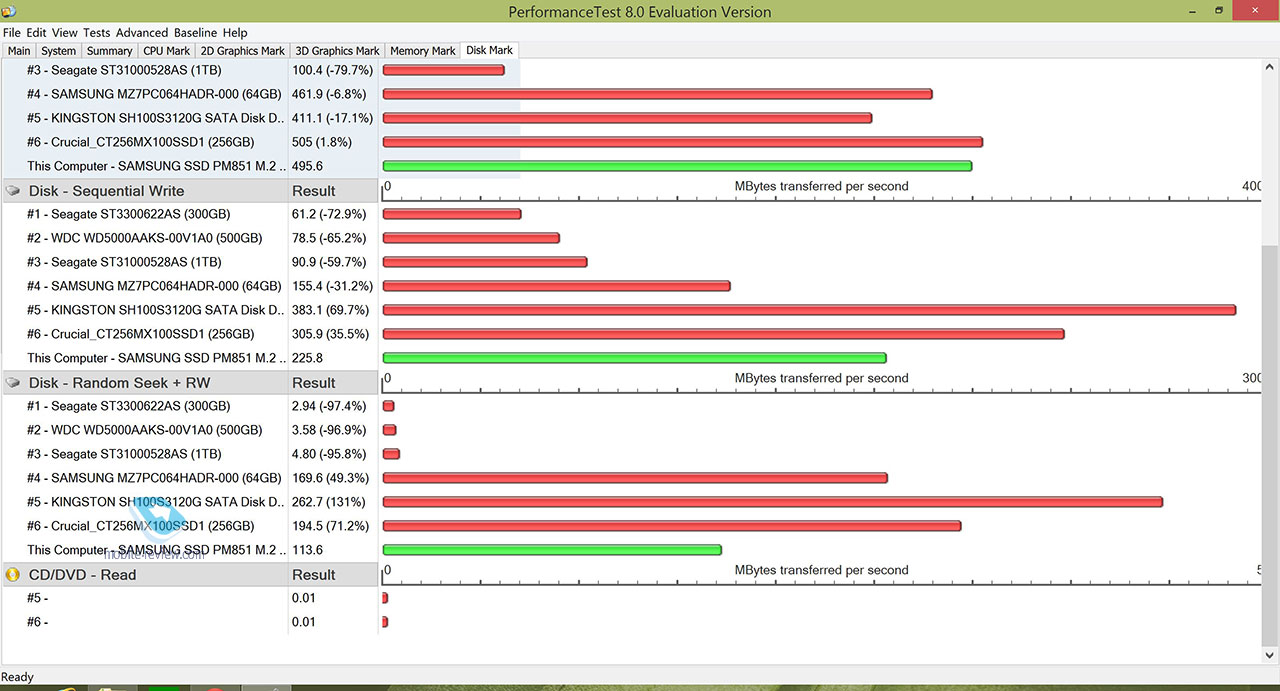The height and width of the screenshot is (691, 1280).
Task: Click the green This Computer bar in Random Seek + RW
Action: pyautogui.click(x=552, y=550)
